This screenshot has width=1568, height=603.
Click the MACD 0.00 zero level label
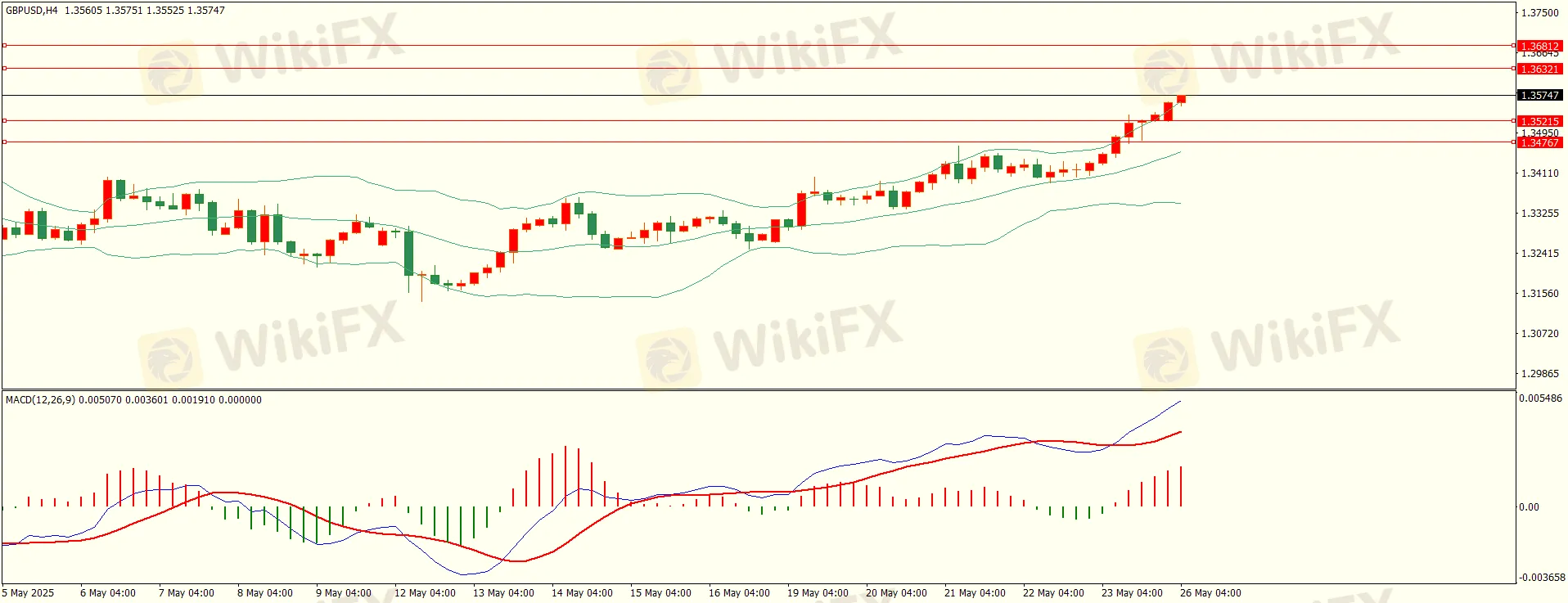pyautogui.click(x=1529, y=507)
